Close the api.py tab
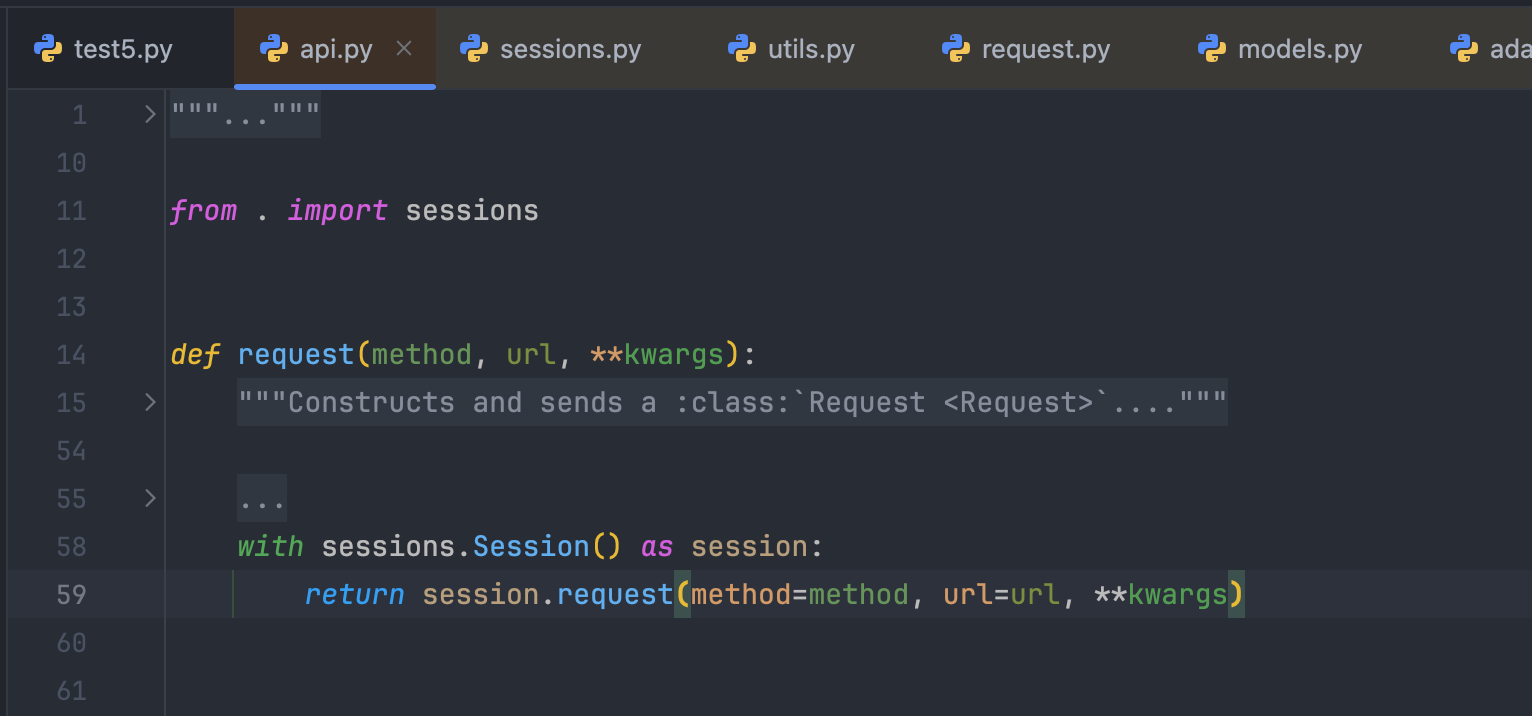Image resolution: width=1532 pixels, height=716 pixels. pyautogui.click(x=404, y=48)
